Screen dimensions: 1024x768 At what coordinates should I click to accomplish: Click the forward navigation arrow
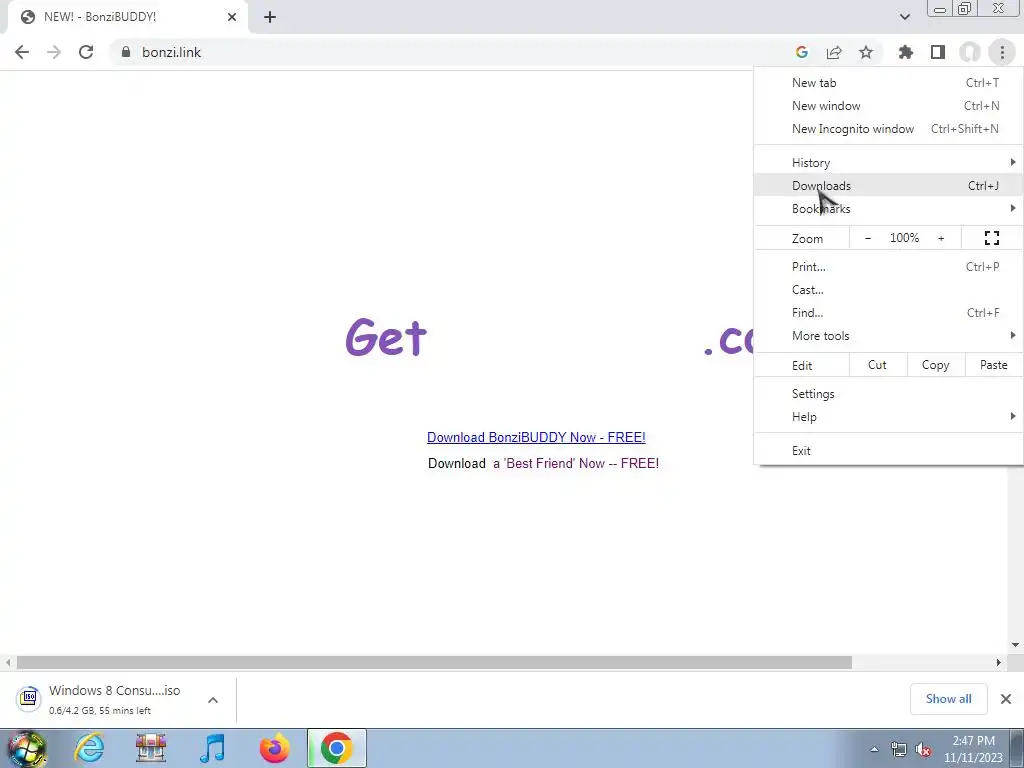(54, 52)
